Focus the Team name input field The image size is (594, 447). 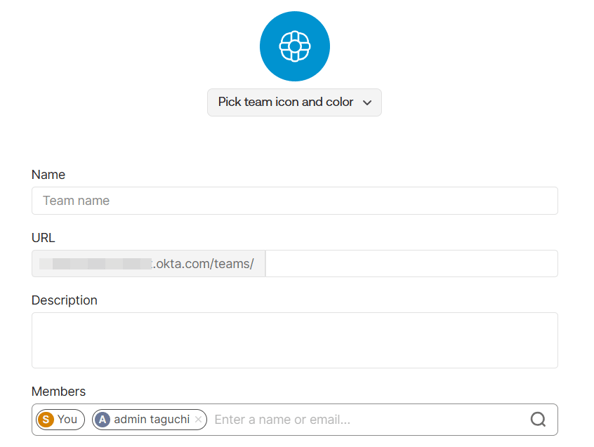295,200
